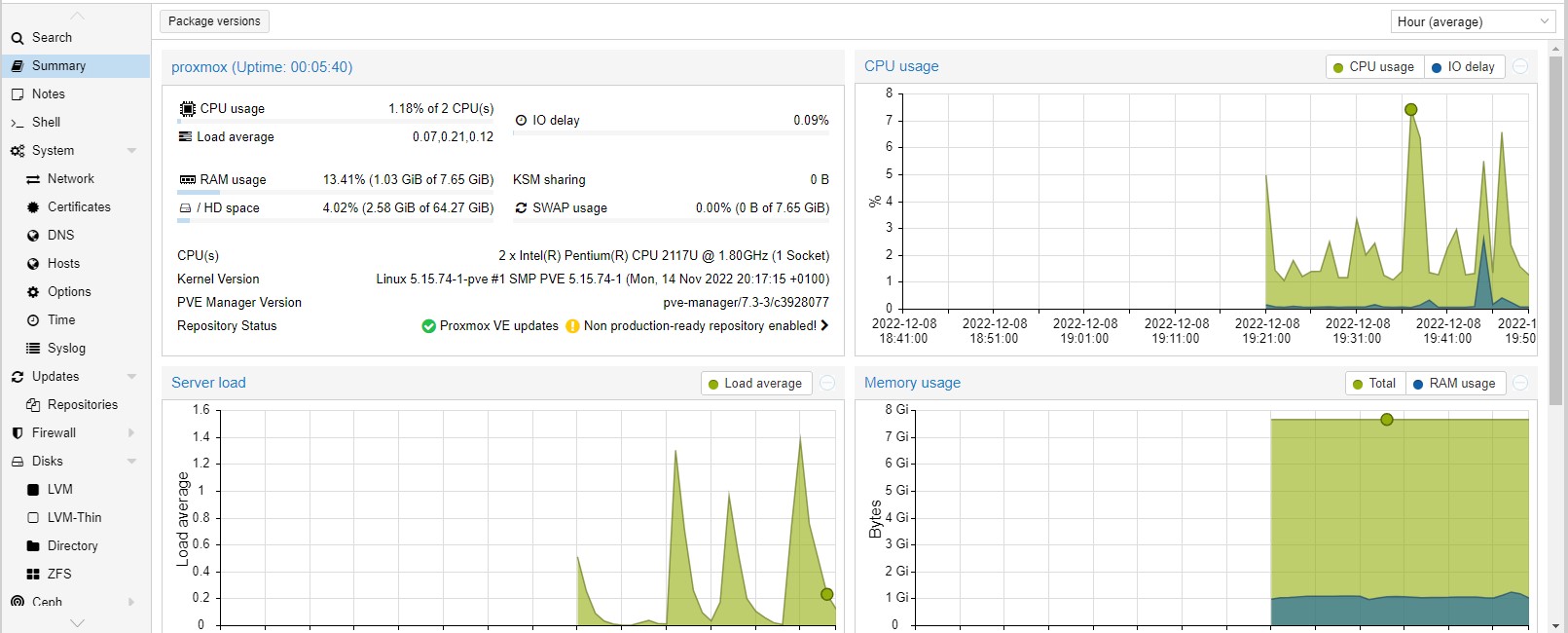
Task: Toggle the IO delay legend series
Action: click(1465, 67)
